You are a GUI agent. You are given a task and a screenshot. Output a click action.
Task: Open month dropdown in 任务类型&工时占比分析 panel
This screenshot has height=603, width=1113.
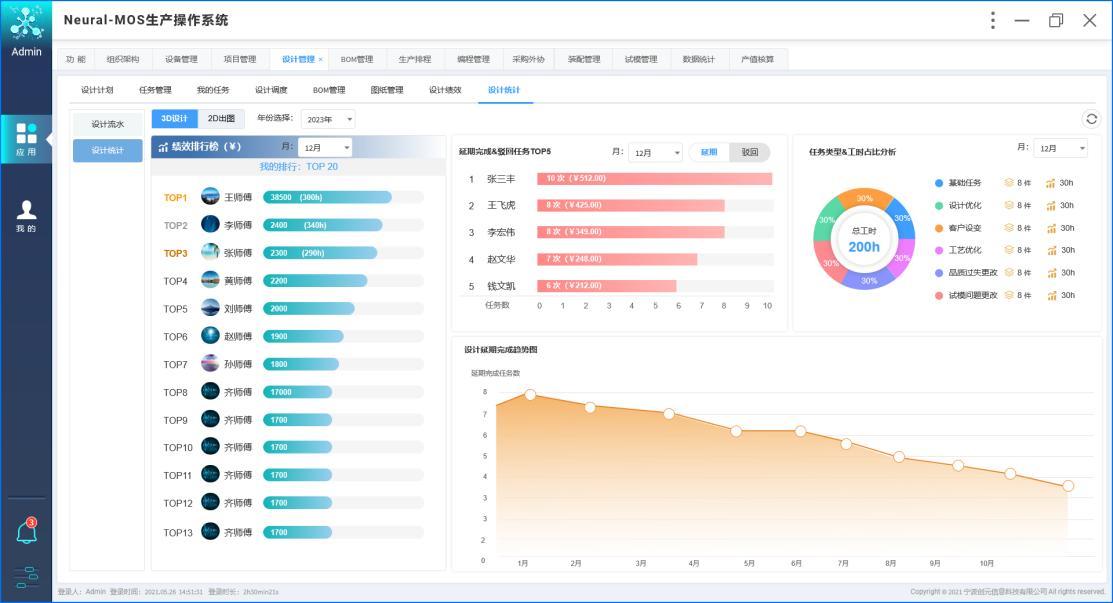(1060, 148)
